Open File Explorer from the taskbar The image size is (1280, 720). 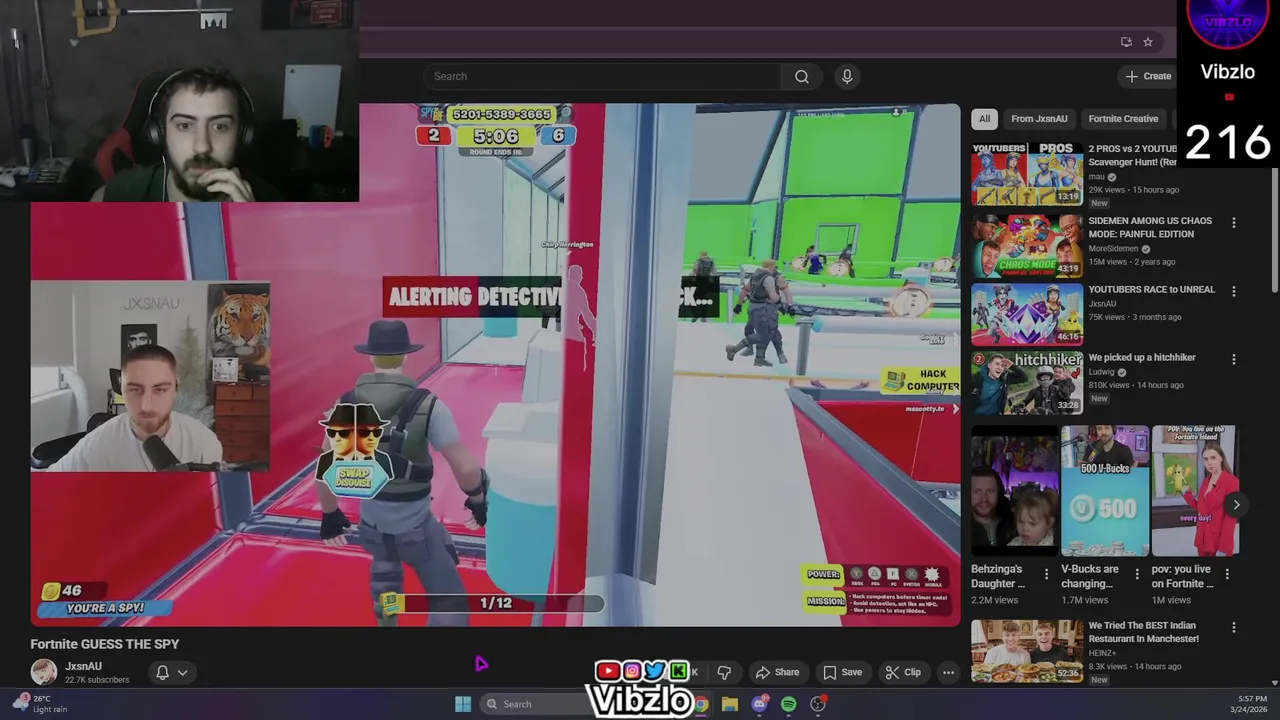click(730, 704)
